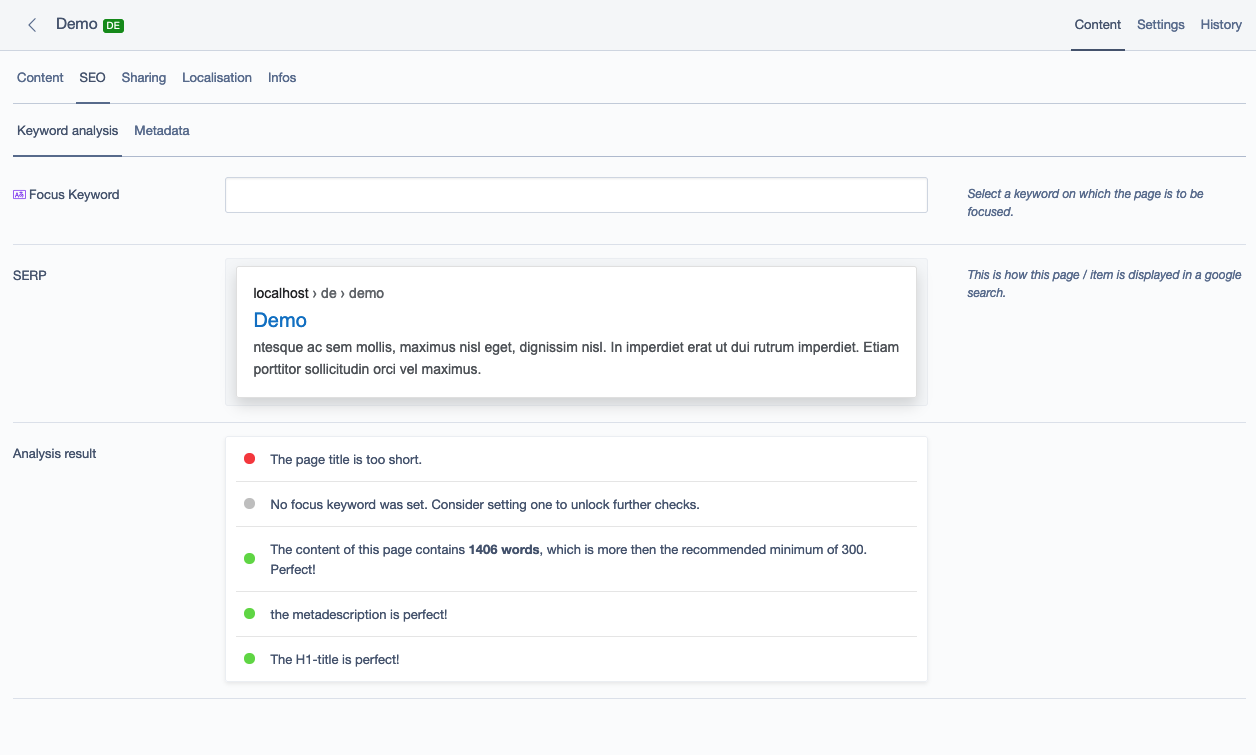Click the green DE language badge
Screen dimensions: 1256x755
coord(113,26)
